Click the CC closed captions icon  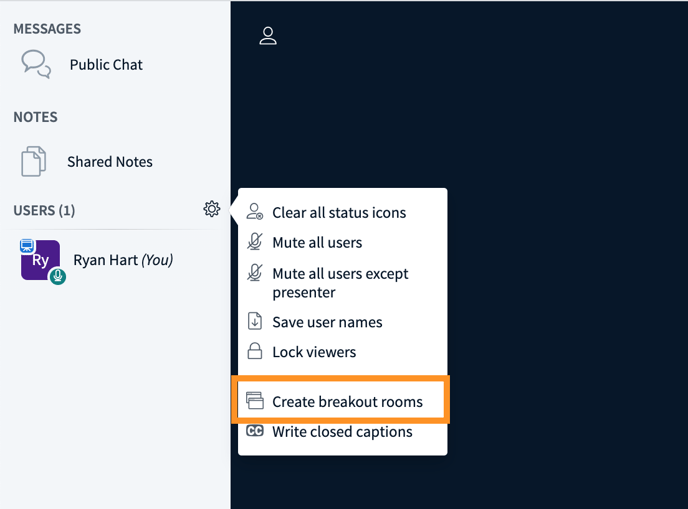(255, 432)
